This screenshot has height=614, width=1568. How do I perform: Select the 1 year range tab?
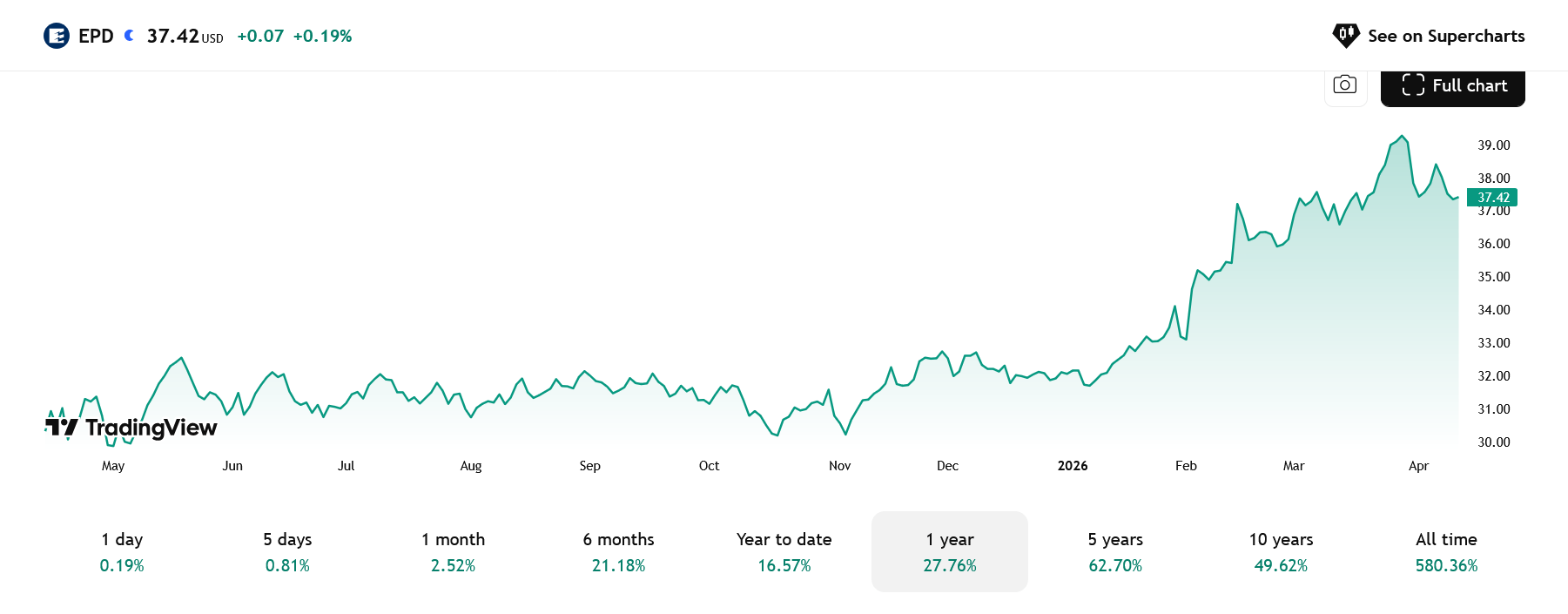pyautogui.click(x=950, y=552)
